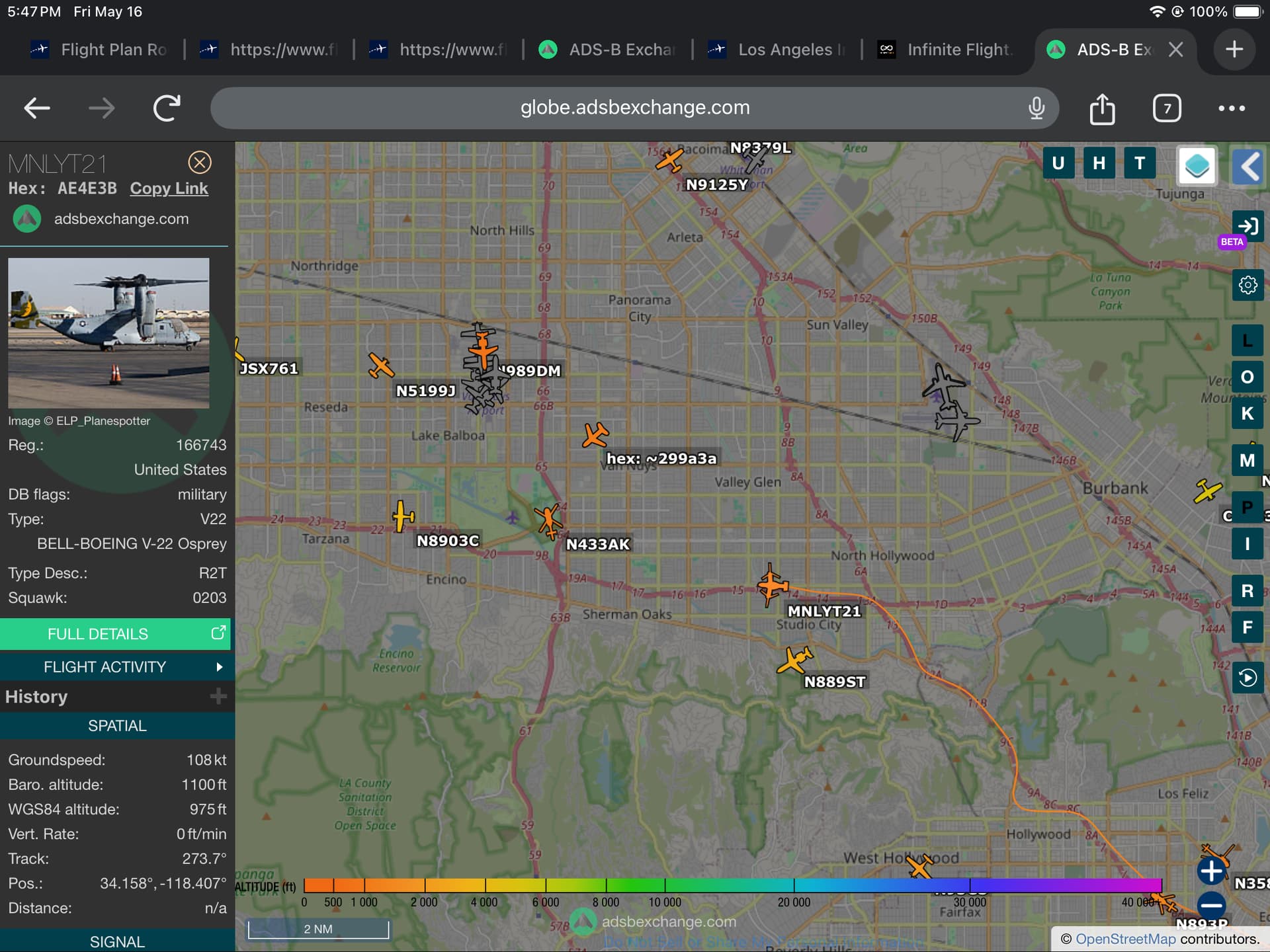Click the Copy Link hyperlink
Screen dimensions: 1270x952
[169, 188]
